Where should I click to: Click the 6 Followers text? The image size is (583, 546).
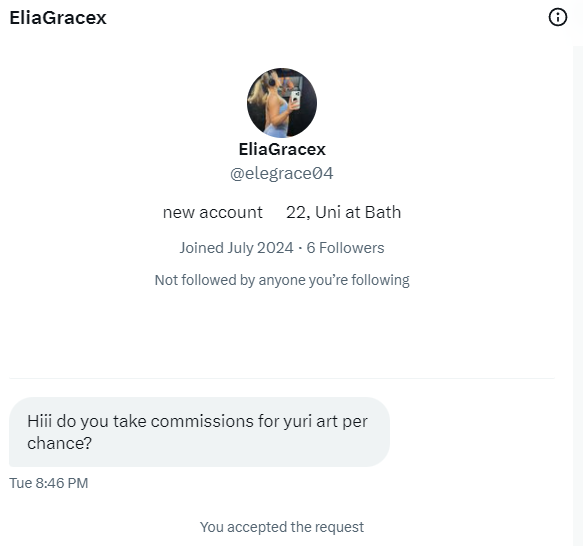[x=345, y=248]
